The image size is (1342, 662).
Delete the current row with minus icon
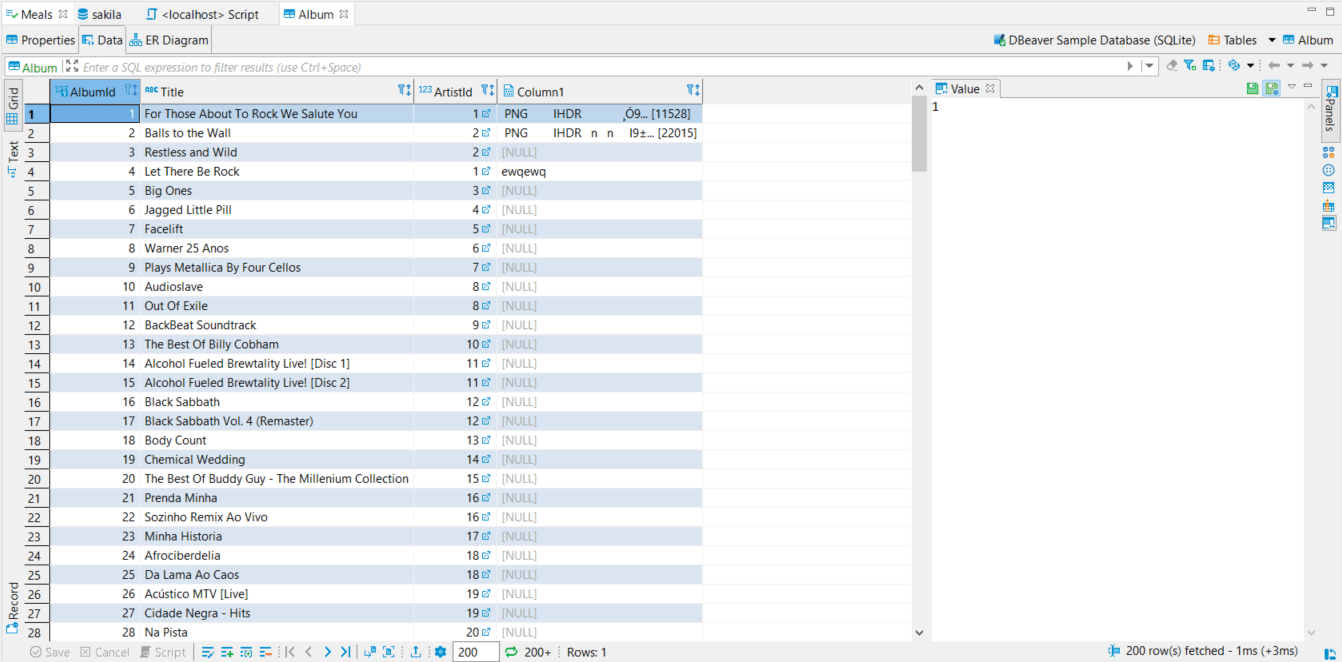point(265,652)
